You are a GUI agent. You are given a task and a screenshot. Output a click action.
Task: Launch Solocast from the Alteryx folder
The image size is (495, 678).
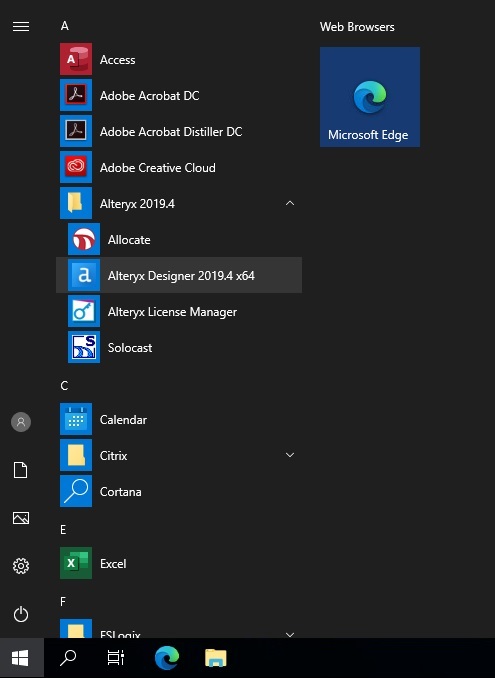[179, 347]
